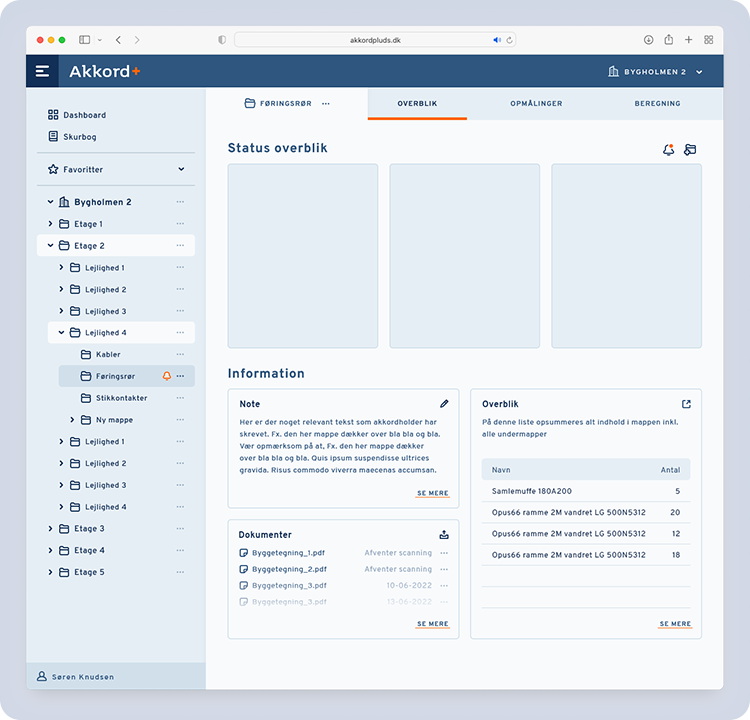The image size is (750, 720).
Task: Open Overblik card in external view
Action: coord(686,404)
